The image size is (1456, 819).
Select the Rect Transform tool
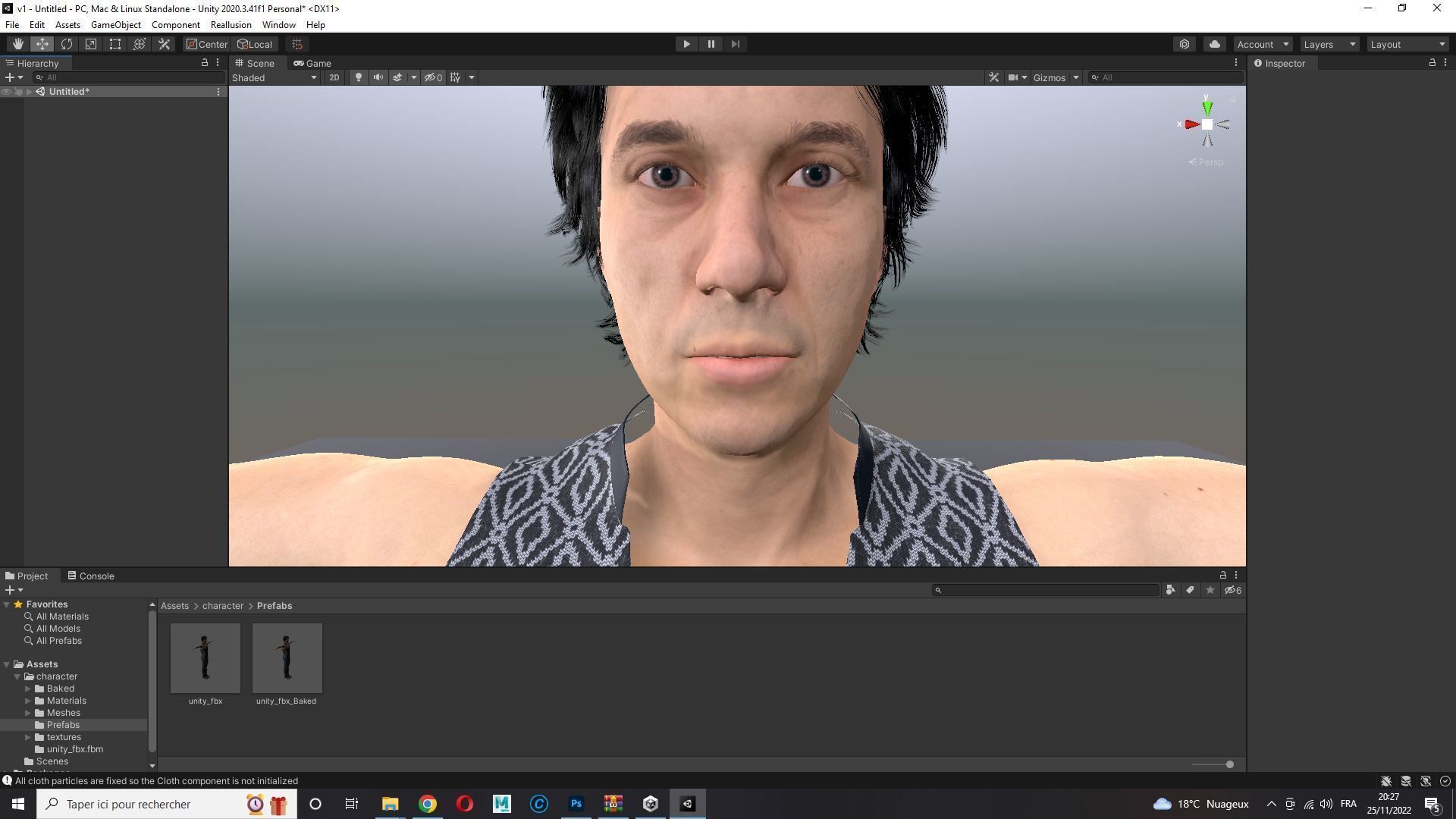click(x=115, y=44)
